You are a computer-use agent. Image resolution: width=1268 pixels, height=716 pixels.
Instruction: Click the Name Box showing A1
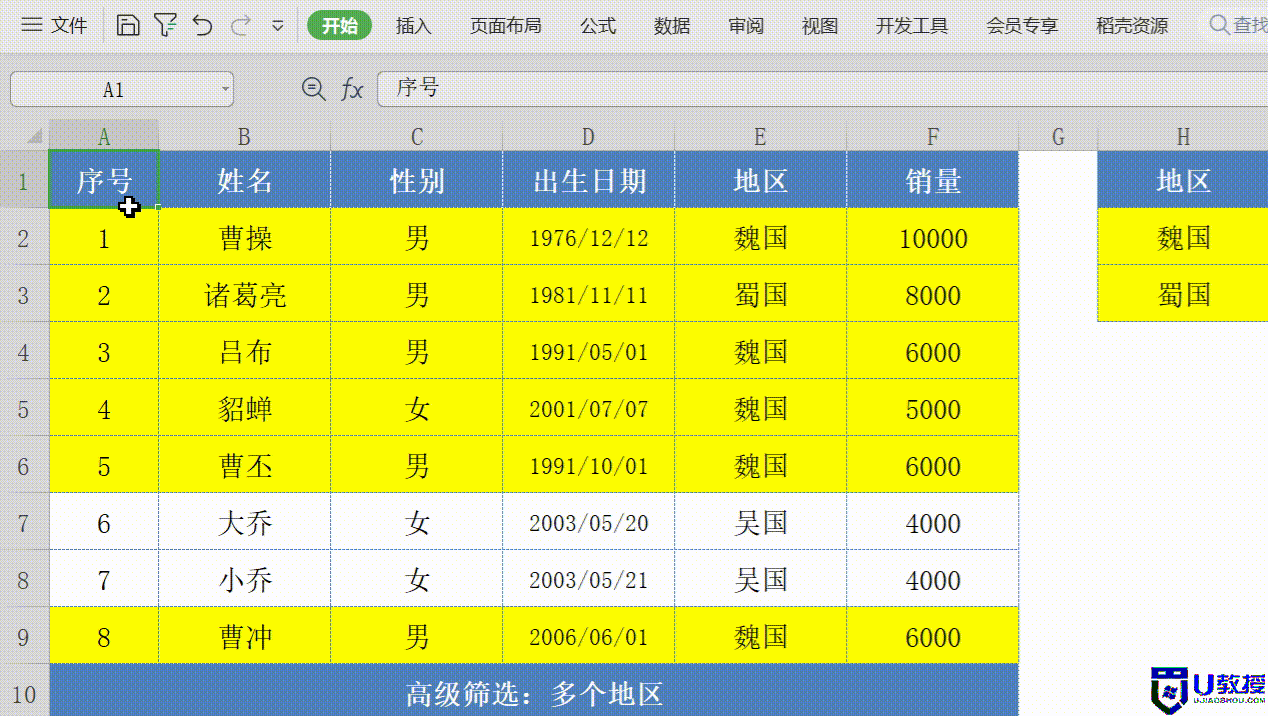click(x=113, y=90)
